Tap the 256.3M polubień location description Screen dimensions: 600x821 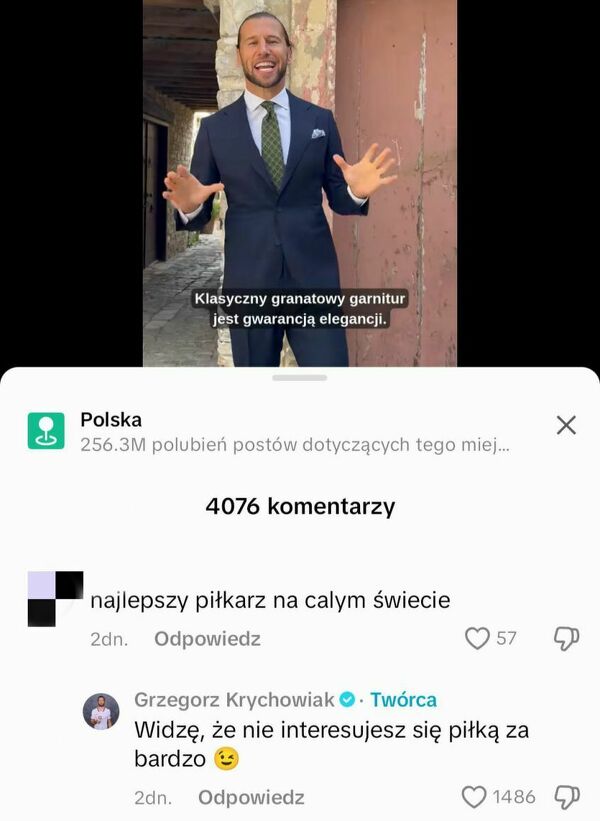click(295, 445)
